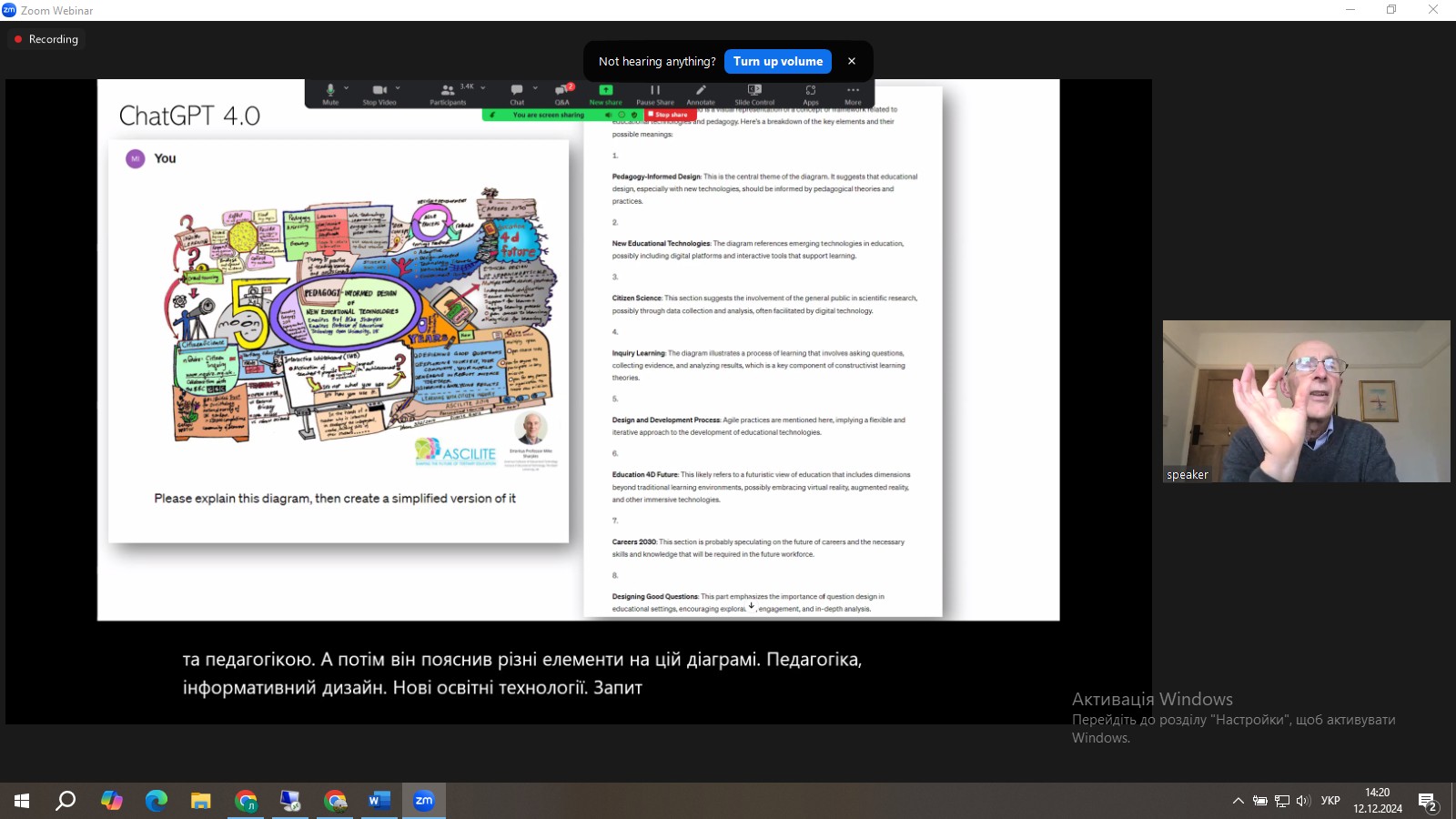The height and width of the screenshot is (819, 1456).
Task: Click the Design and Development Process heading
Action: click(x=666, y=420)
